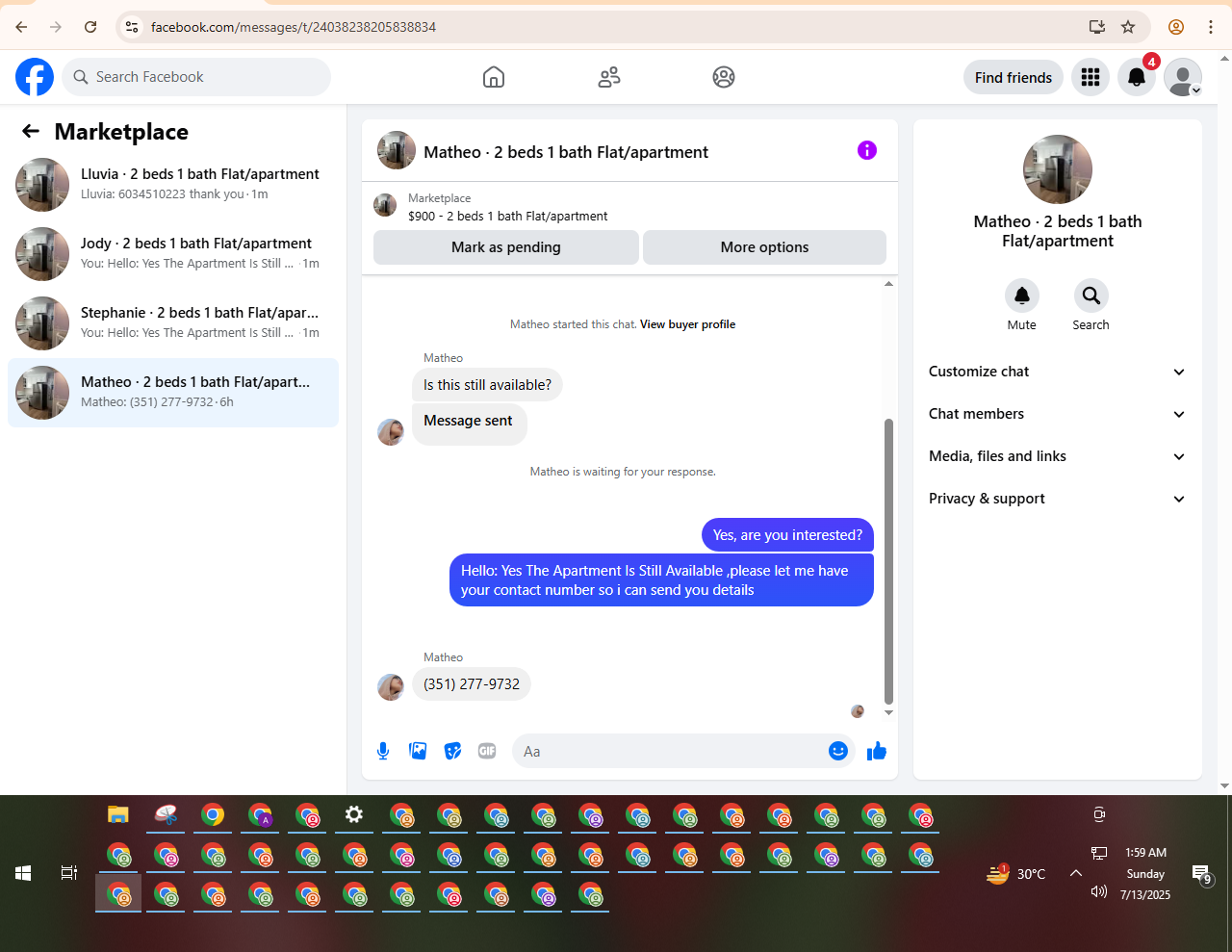Expand Chat members section

click(1057, 414)
